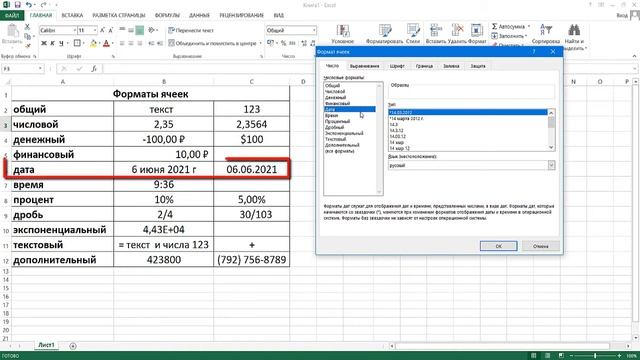Open the Выравнивание tab in the dialog
640x360 pixels.
point(364,66)
